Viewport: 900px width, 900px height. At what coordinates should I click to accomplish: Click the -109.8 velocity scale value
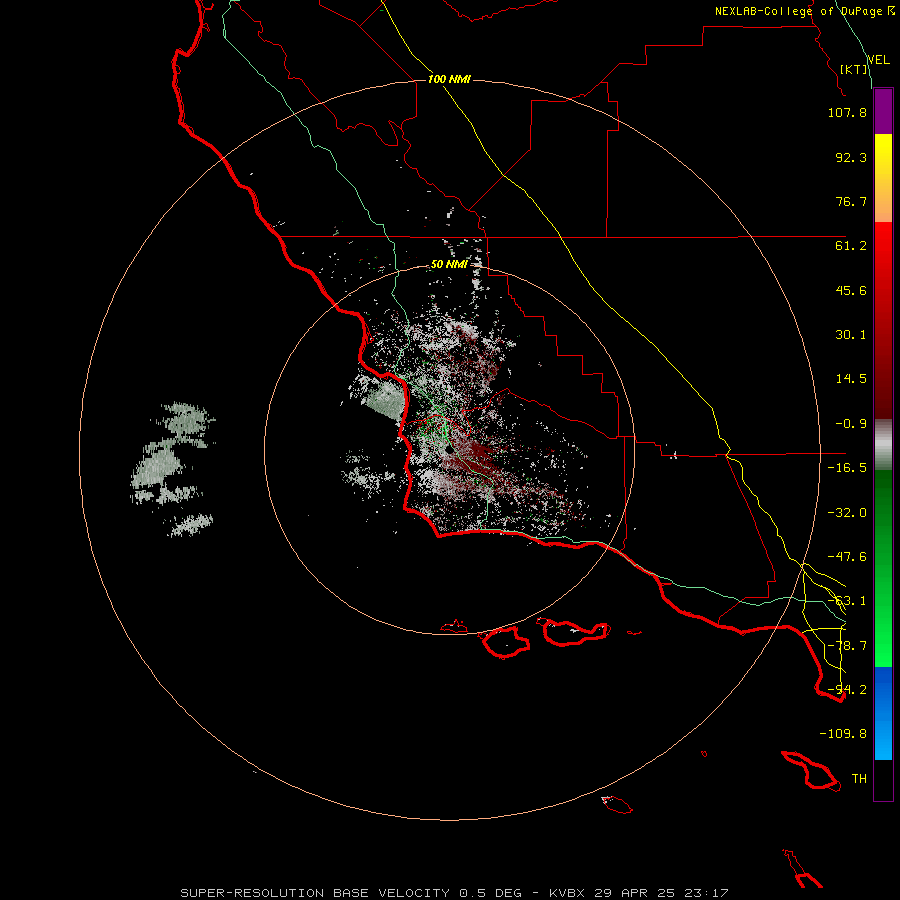coord(843,734)
